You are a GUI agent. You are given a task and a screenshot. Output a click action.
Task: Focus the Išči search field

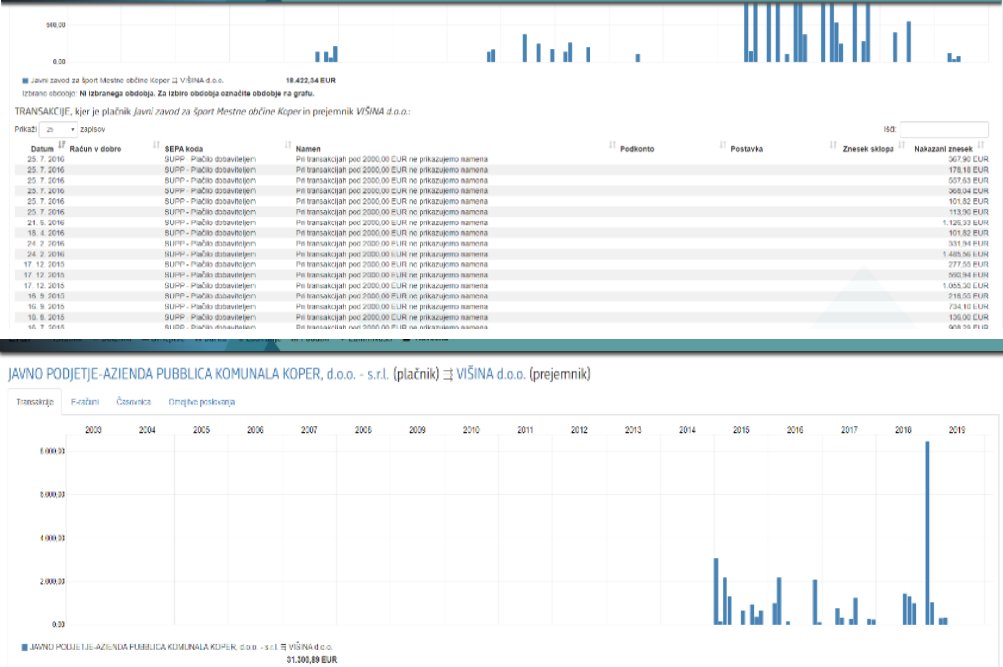(x=944, y=129)
